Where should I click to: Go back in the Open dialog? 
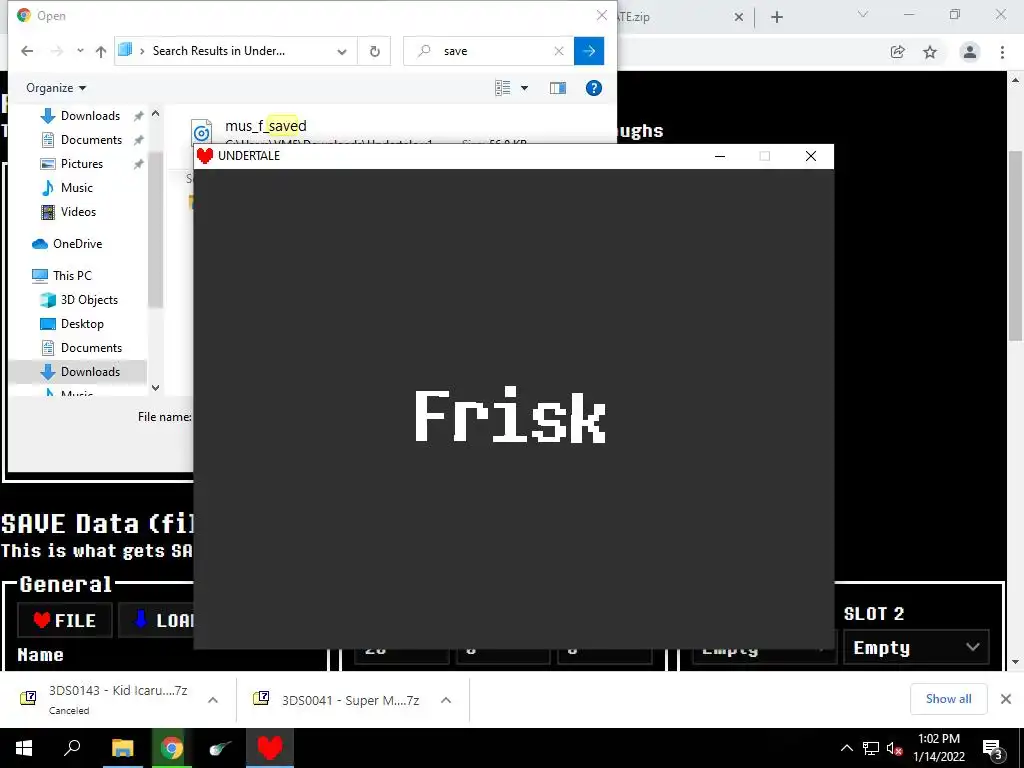pos(27,51)
